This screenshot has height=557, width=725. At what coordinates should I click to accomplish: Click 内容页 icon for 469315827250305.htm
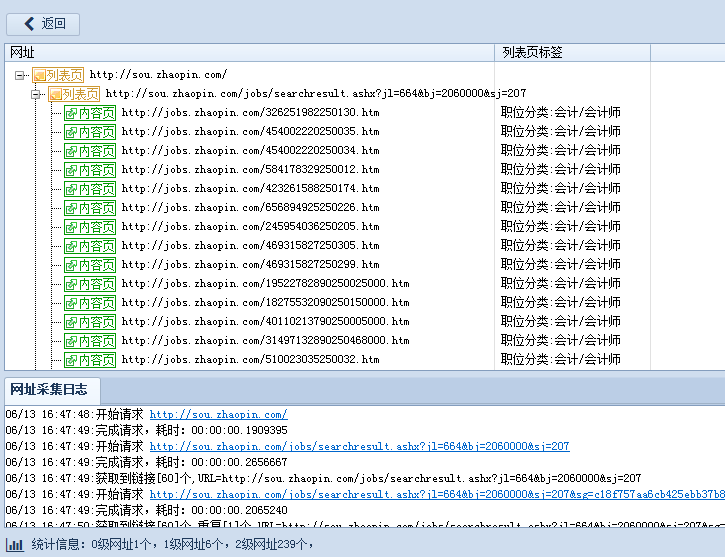pyautogui.click(x=90, y=245)
